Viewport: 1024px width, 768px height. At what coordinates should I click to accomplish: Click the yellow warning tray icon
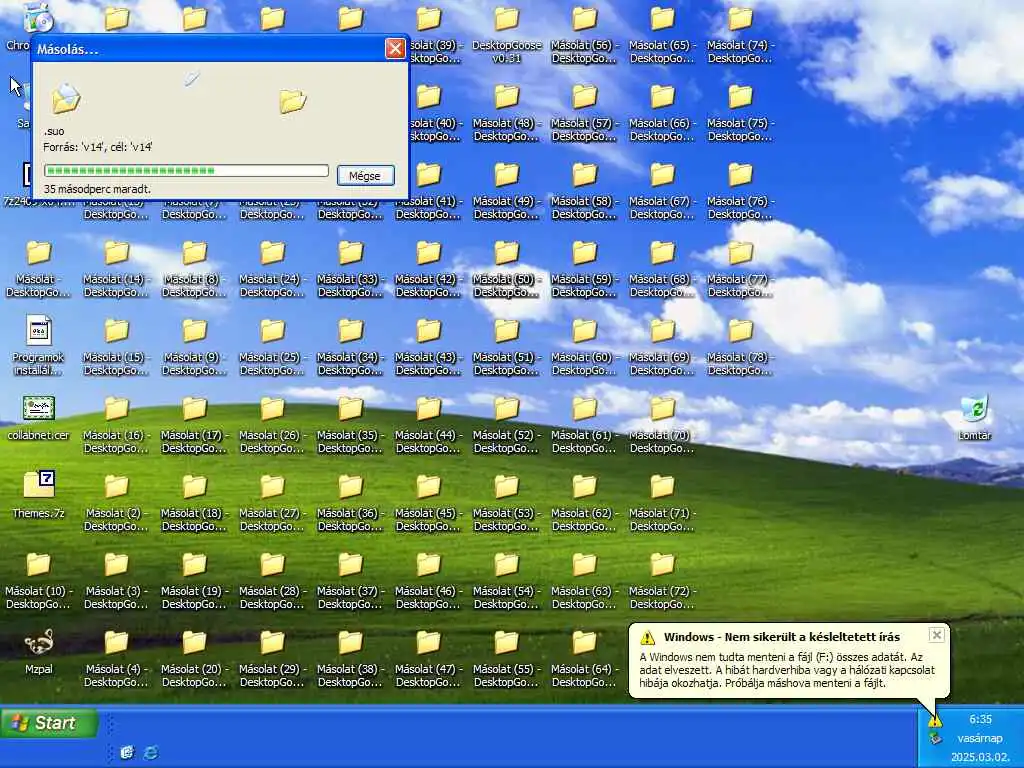click(x=935, y=721)
